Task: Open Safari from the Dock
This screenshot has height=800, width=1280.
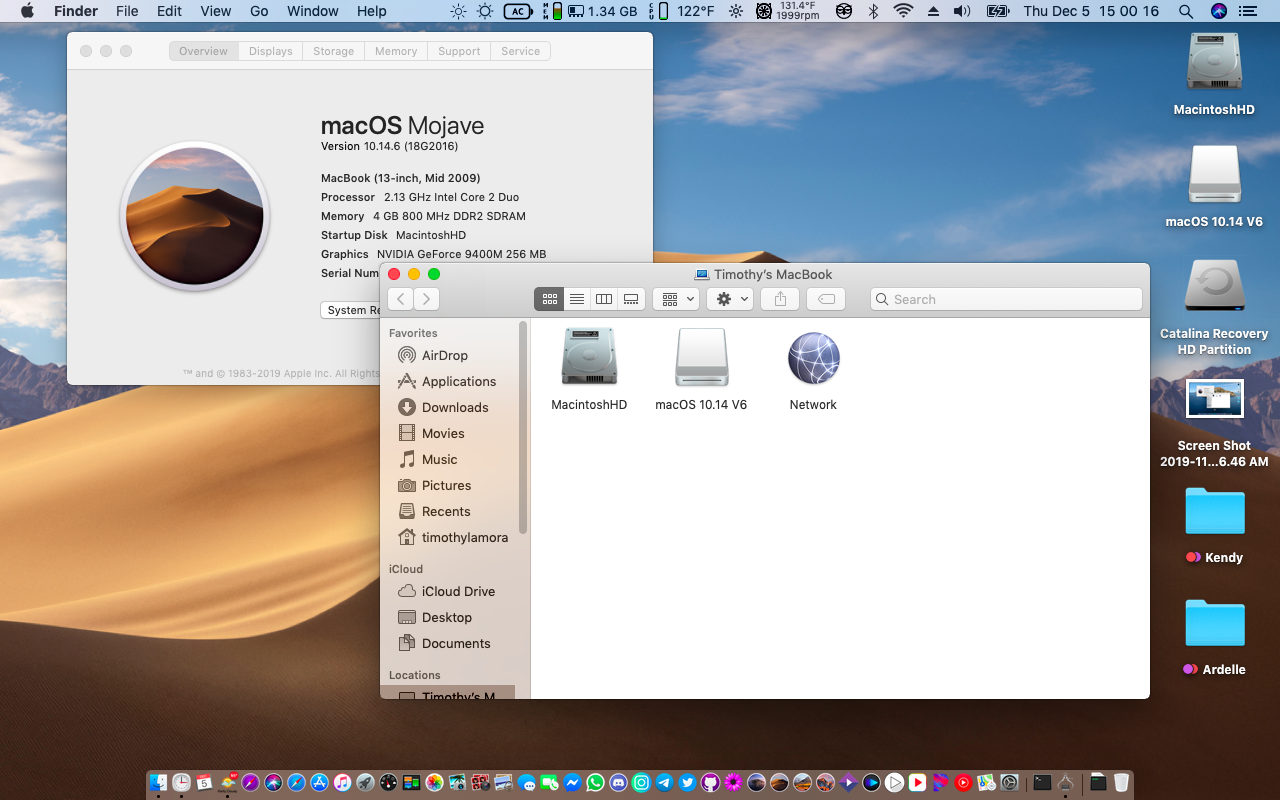Action: 297,782
